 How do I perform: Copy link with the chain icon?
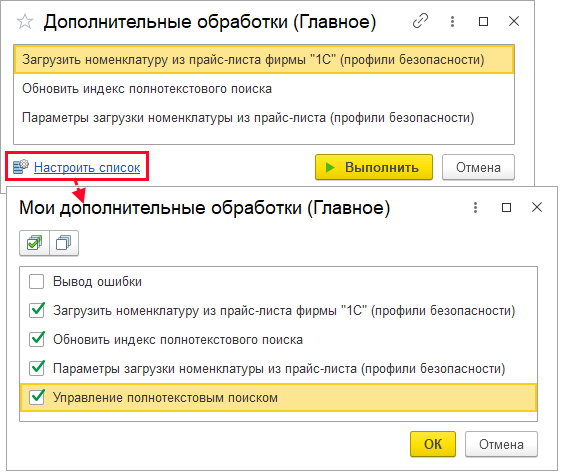point(420,21)
